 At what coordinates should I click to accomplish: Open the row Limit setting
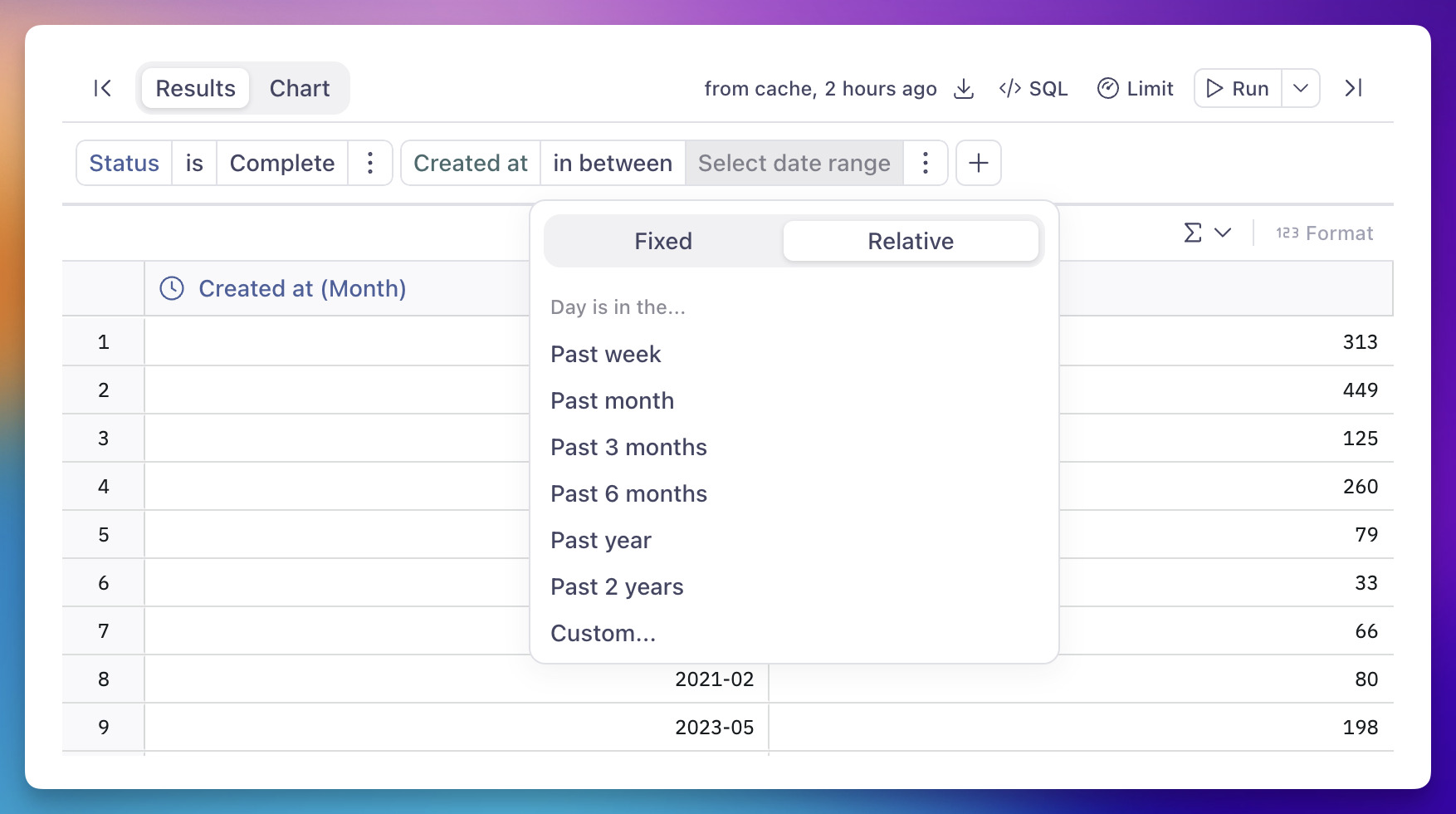click(1135, 89)
